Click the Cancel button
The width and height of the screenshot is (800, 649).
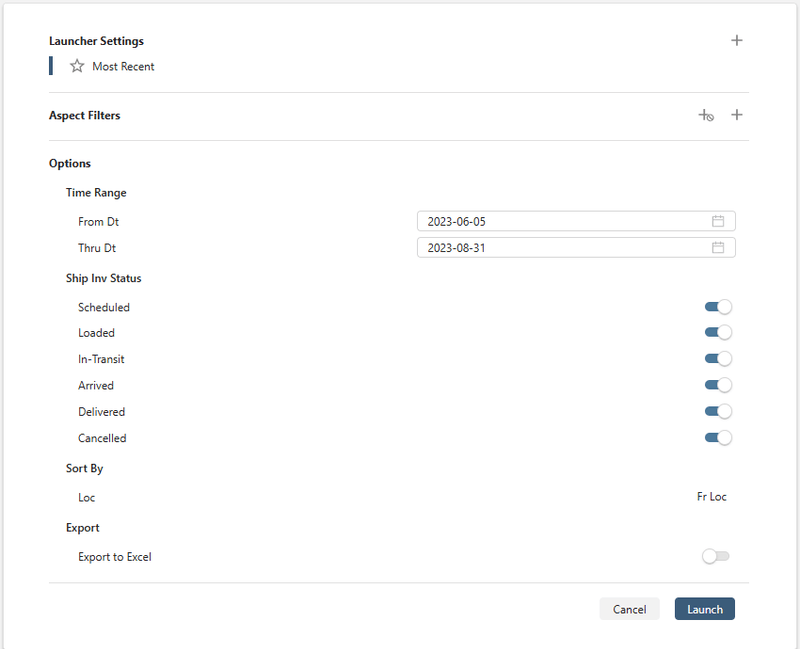click(629, 608)
